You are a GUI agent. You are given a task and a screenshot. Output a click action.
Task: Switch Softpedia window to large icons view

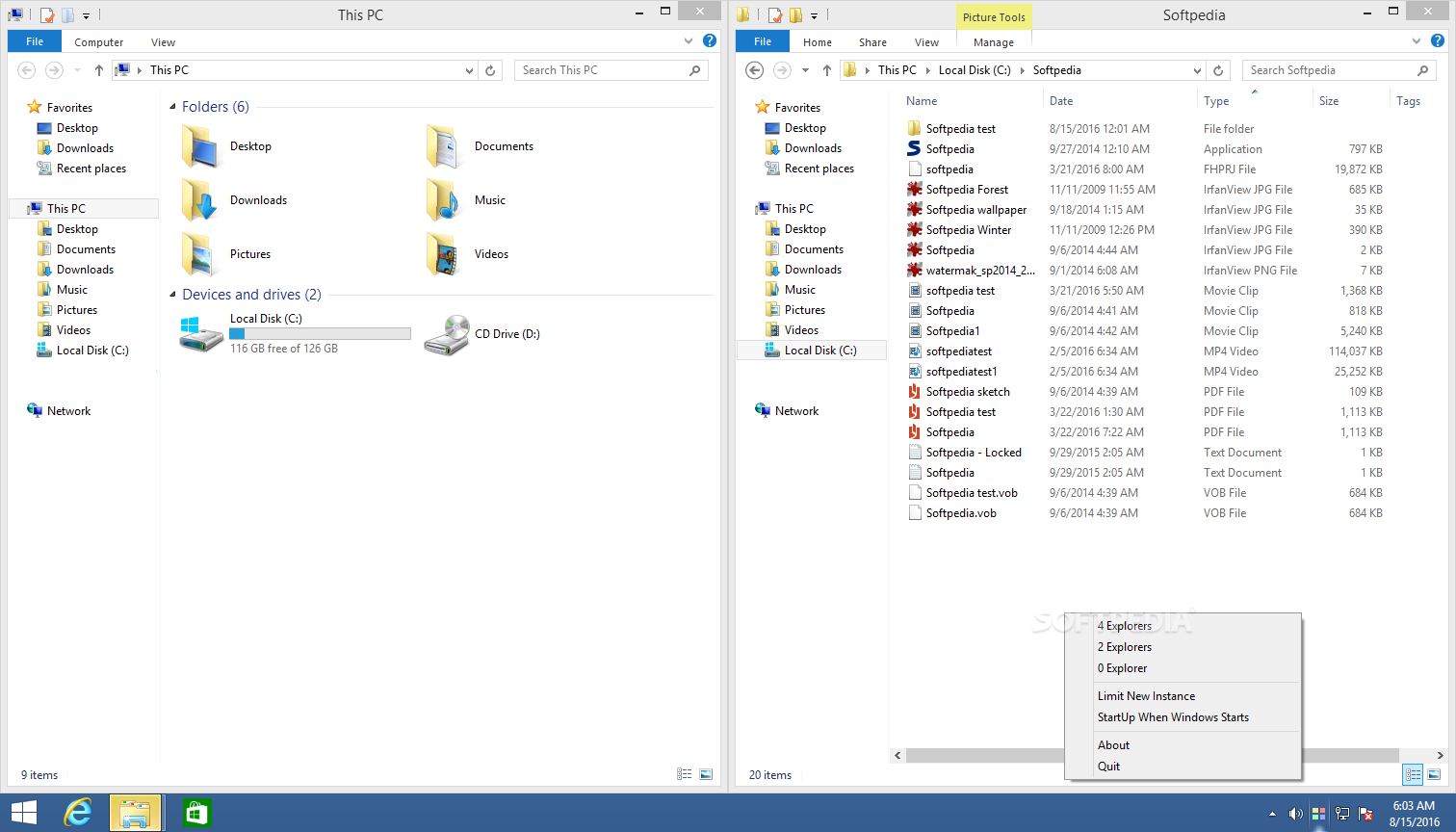pos(1434,774)
